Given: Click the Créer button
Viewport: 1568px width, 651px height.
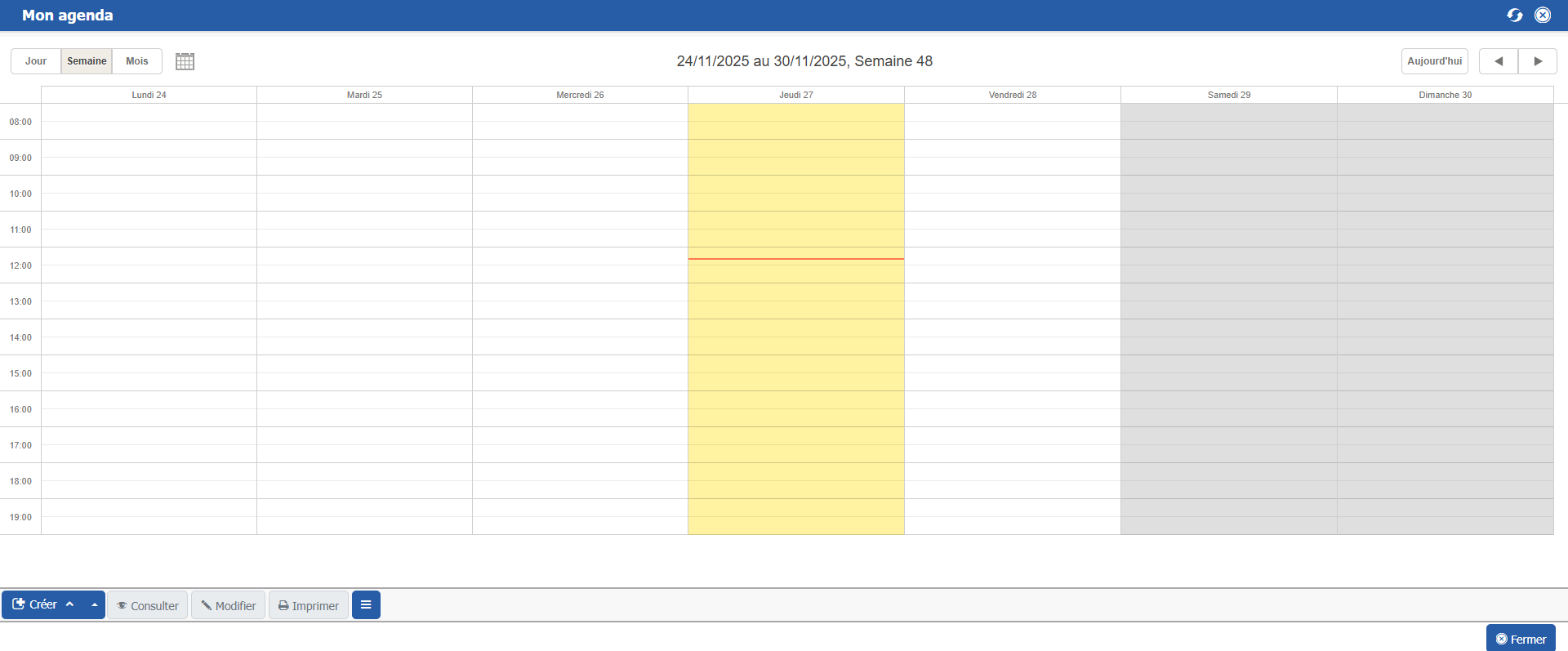Looking at the screenshot, I should coord(36,604).
